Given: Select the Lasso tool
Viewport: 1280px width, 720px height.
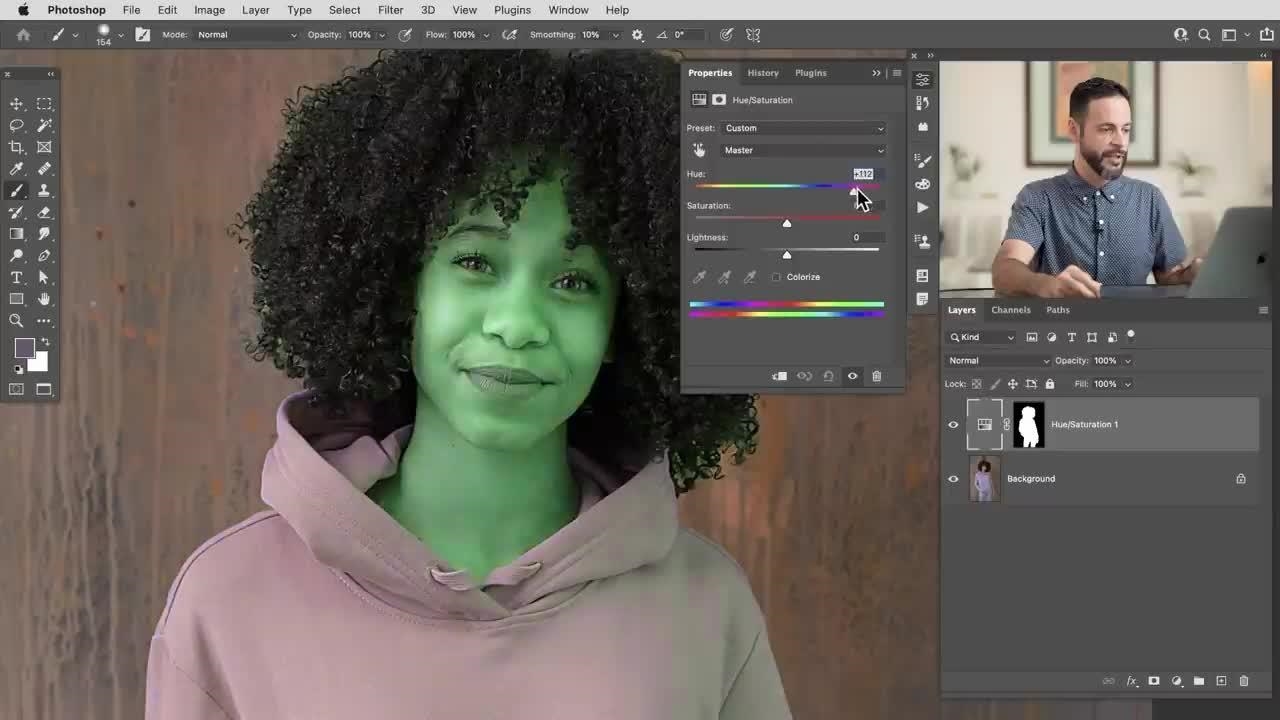Looking at the screenshot, I should tap(16, 126).
